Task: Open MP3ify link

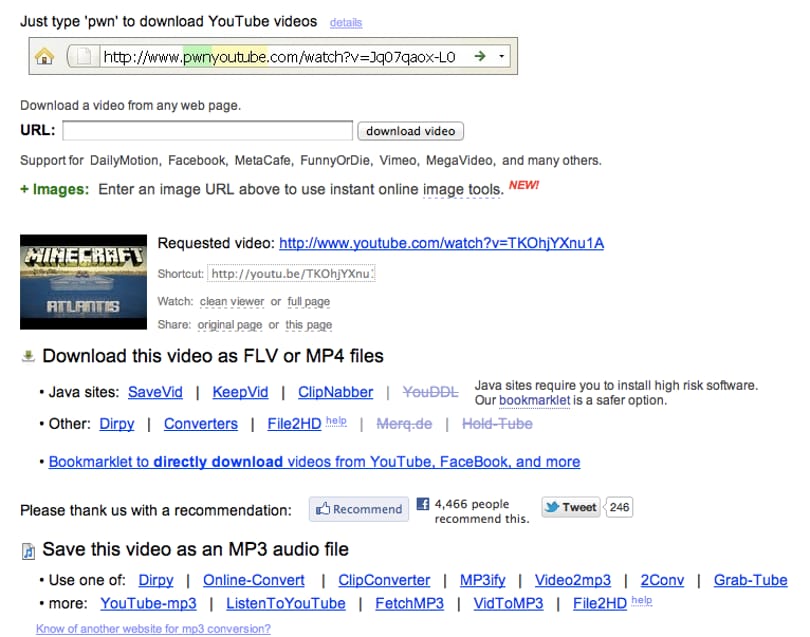Action: click(x=482, y=580)
